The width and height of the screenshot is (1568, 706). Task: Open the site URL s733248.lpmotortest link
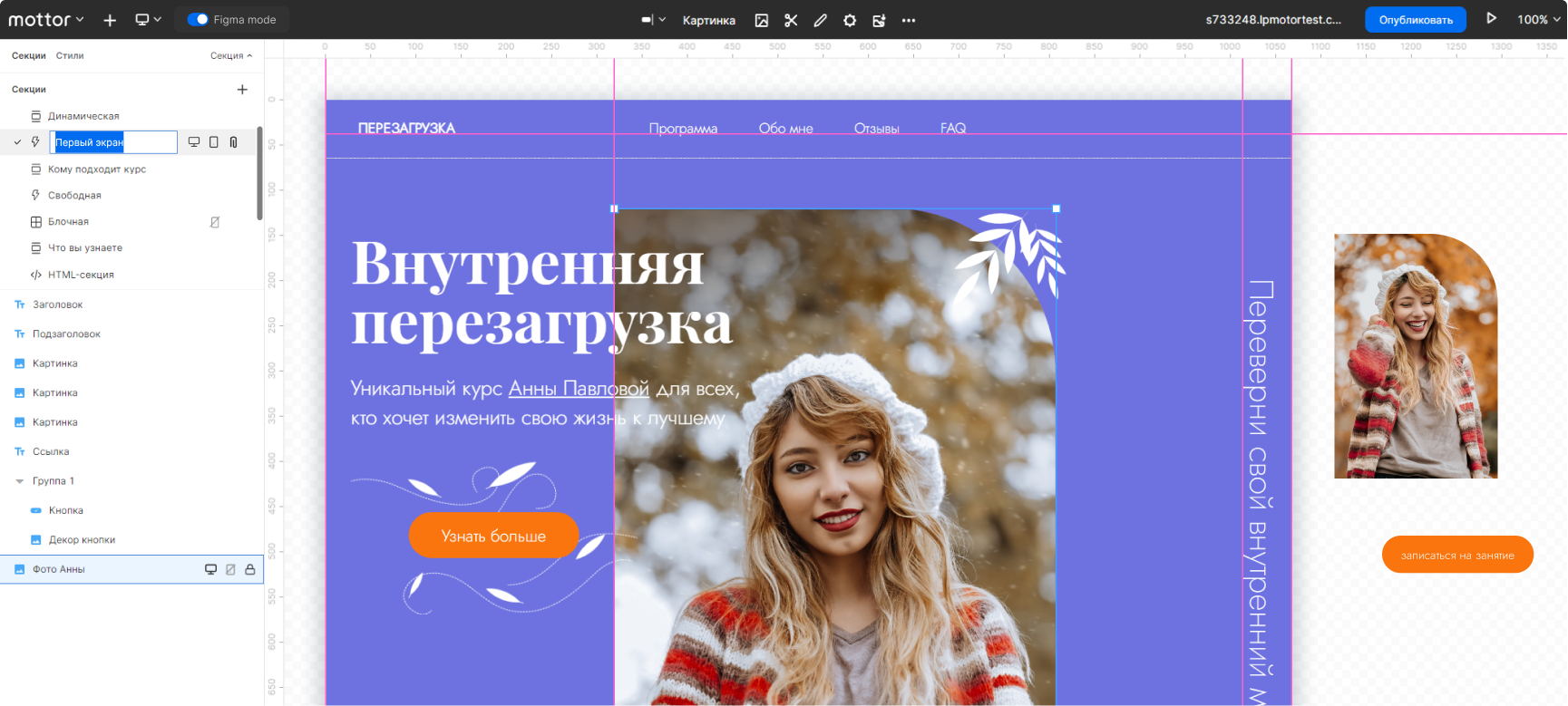pyautogui.click(x=1273, y=19)
